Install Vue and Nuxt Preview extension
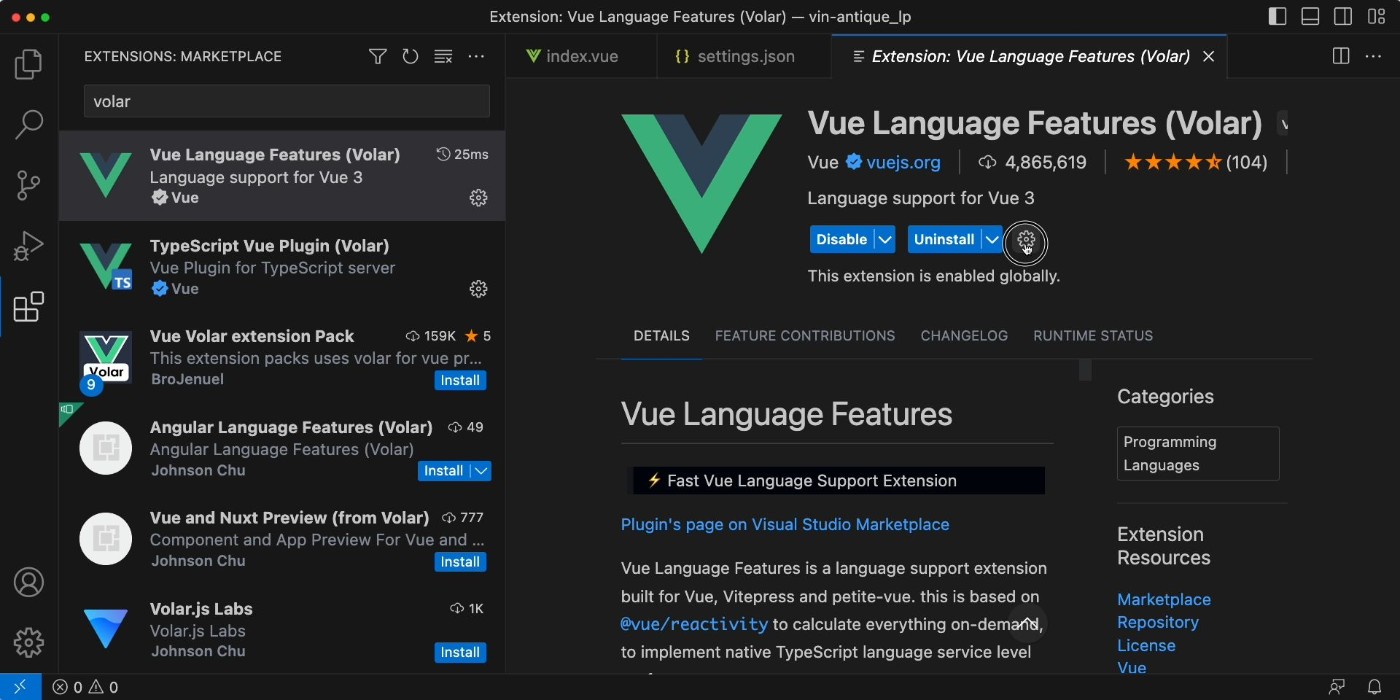Viewport: 1400px width, 700px height. 460,562
